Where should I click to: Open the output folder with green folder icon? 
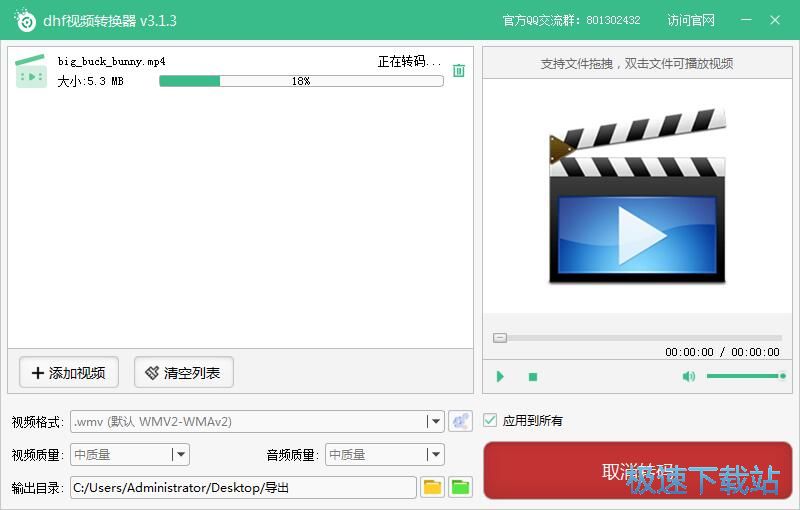[x=460, y=488]
